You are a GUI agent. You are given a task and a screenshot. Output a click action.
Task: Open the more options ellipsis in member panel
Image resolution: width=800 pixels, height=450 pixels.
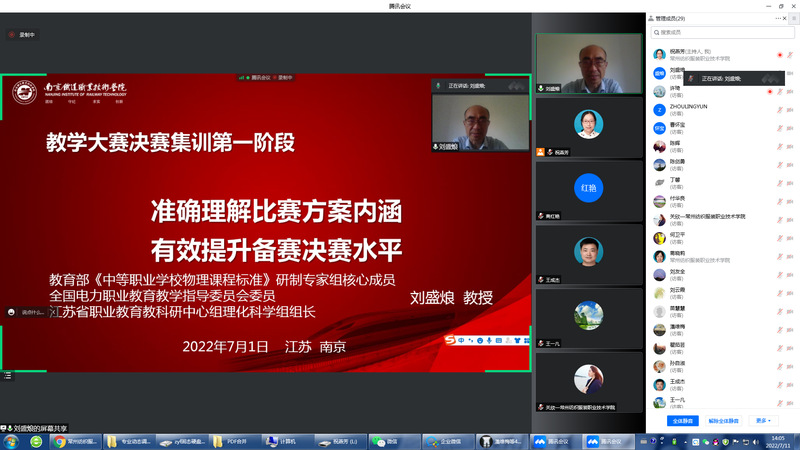[x=779, y=19]
